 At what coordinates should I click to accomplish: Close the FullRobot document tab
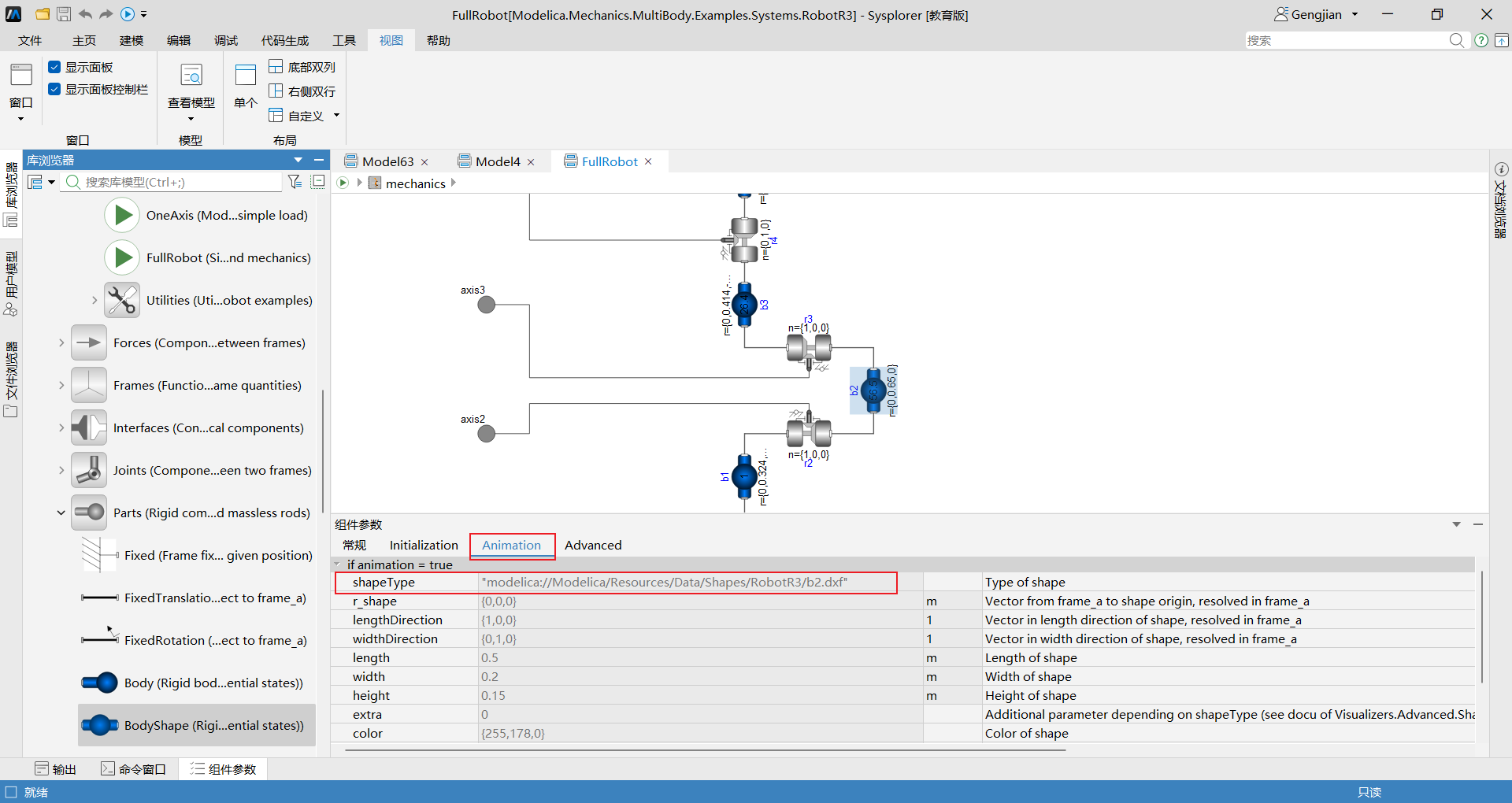click(648, 161)
